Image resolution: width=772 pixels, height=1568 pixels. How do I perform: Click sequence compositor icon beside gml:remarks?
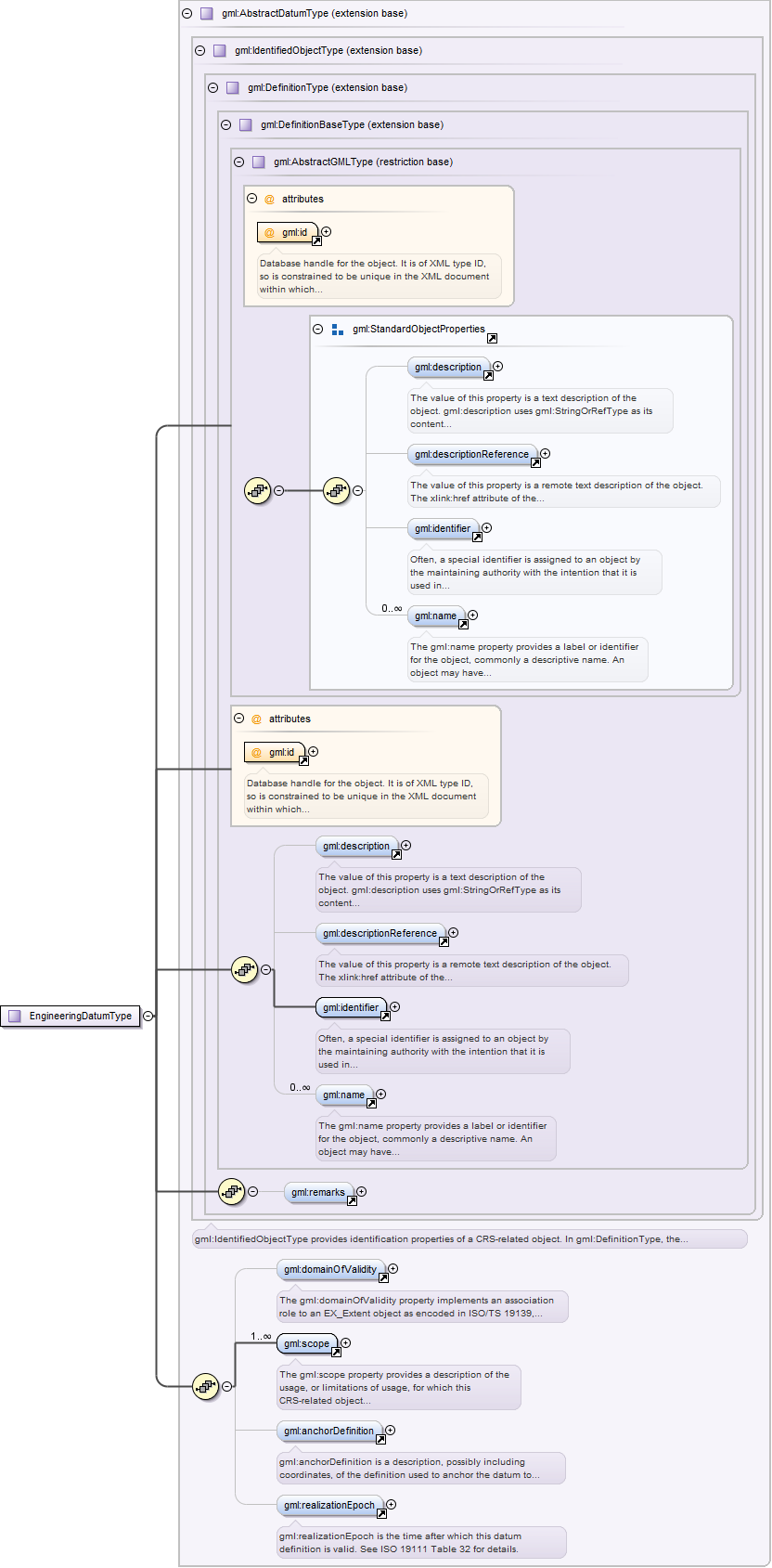pos(231,1191)
